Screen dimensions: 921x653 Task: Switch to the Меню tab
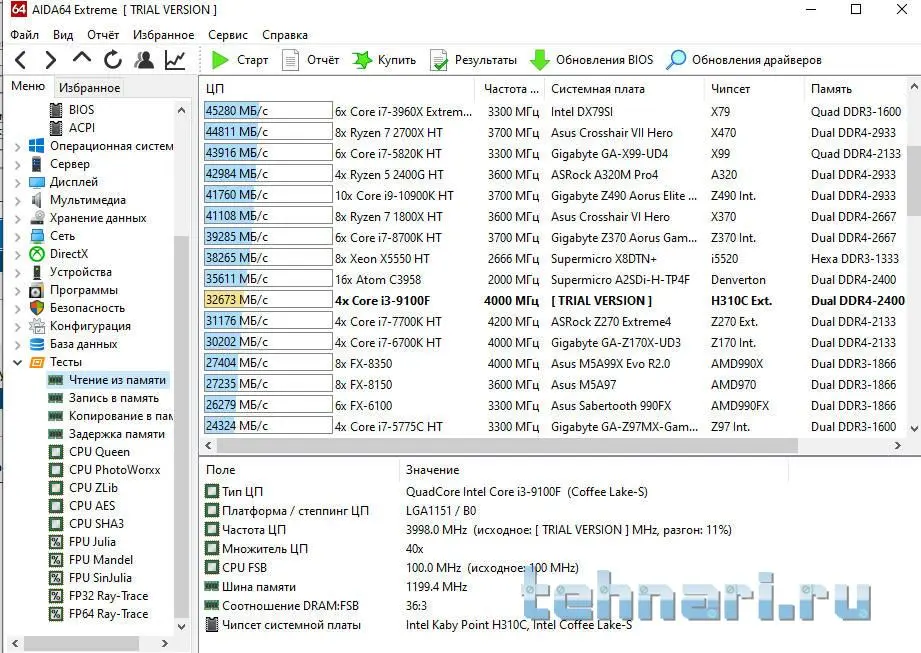coord(28,86)
